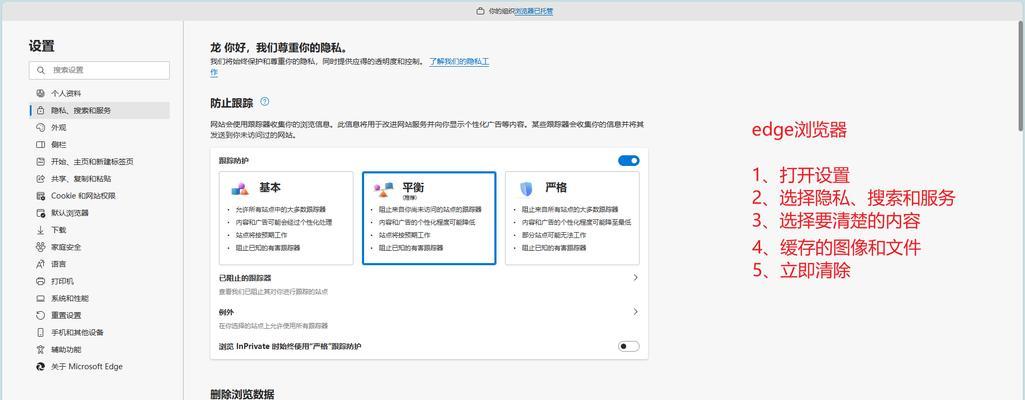Click text 在你选择的站点上允许使用所有跟踪器
This screenshot has width=1025, height=400.
coord(273,325)
